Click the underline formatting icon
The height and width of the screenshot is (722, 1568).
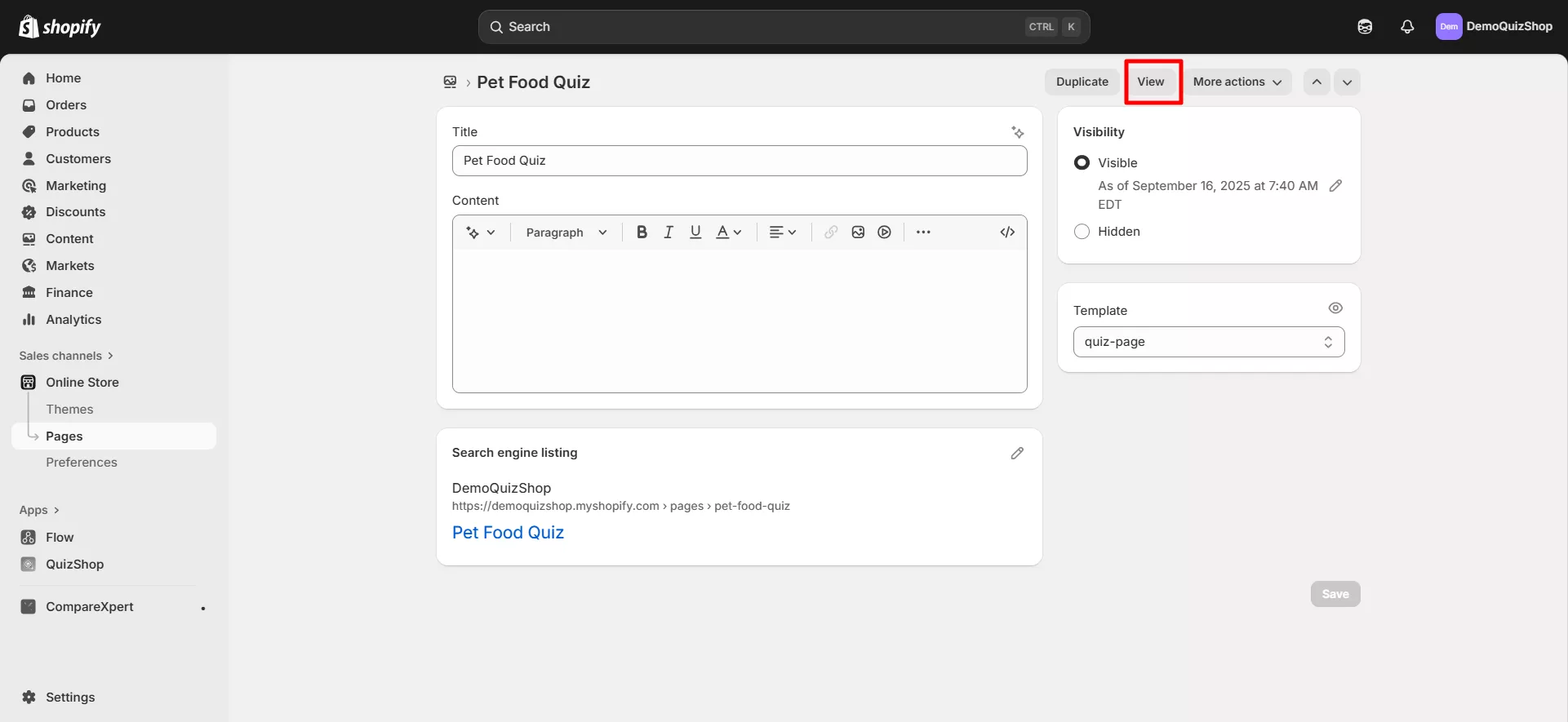pyautogui.click(x=695, y=233)
